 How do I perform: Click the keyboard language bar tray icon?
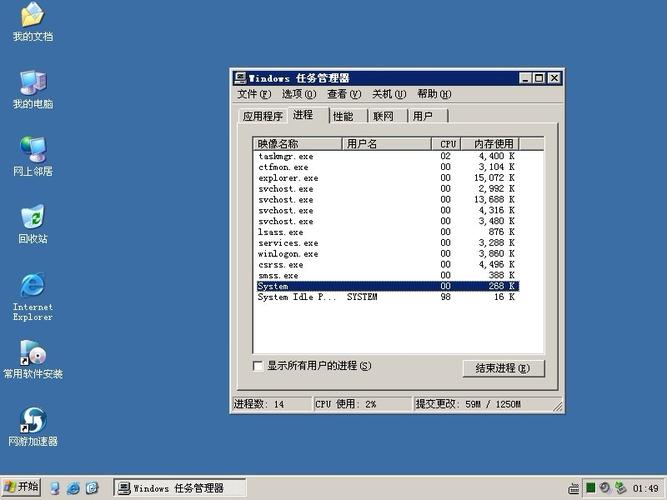(x=574, y=489)
